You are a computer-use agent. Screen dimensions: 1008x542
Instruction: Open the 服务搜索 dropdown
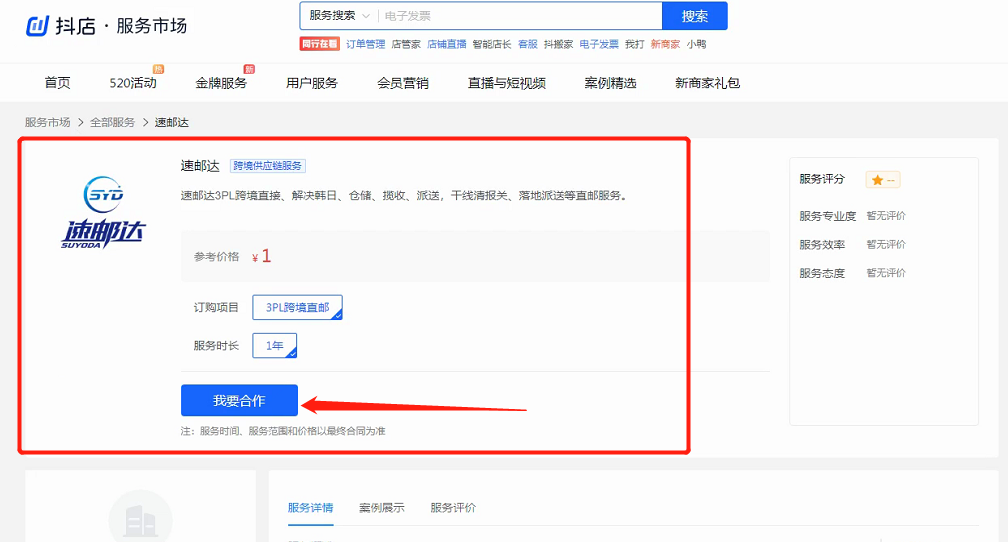(x=339, y=15)
